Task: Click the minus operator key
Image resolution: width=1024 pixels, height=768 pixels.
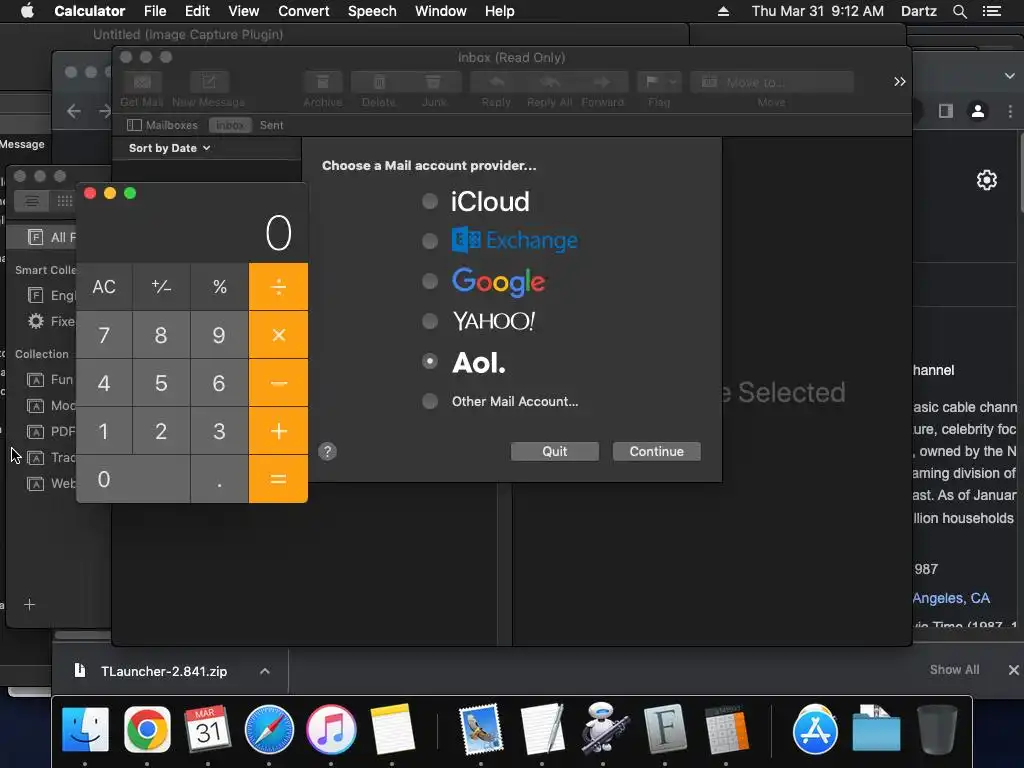Action: (278, 383)
